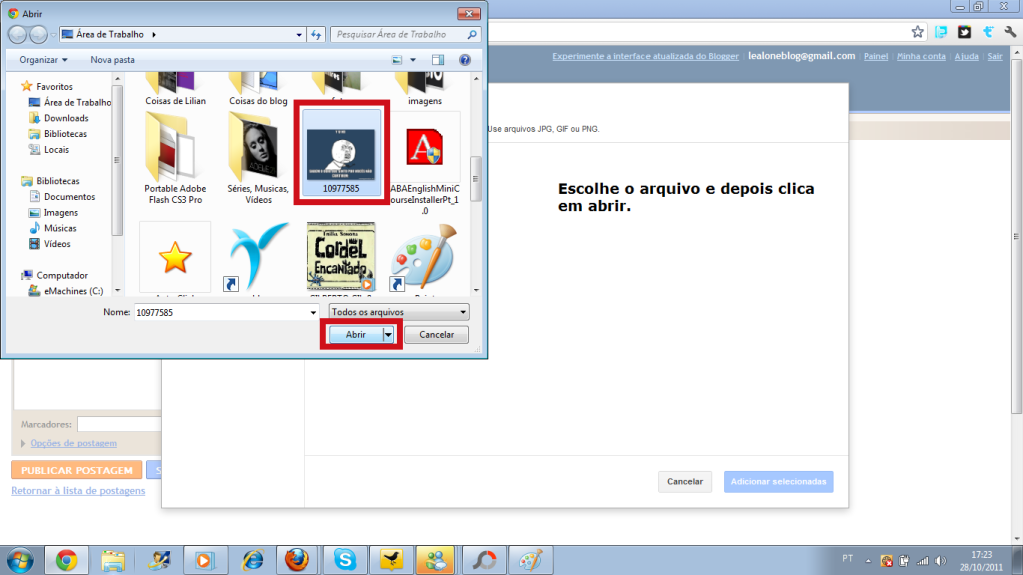Click the bookmark star in the address bar
The height and width of the screenshot is (575, 1023).
(917, 32)
